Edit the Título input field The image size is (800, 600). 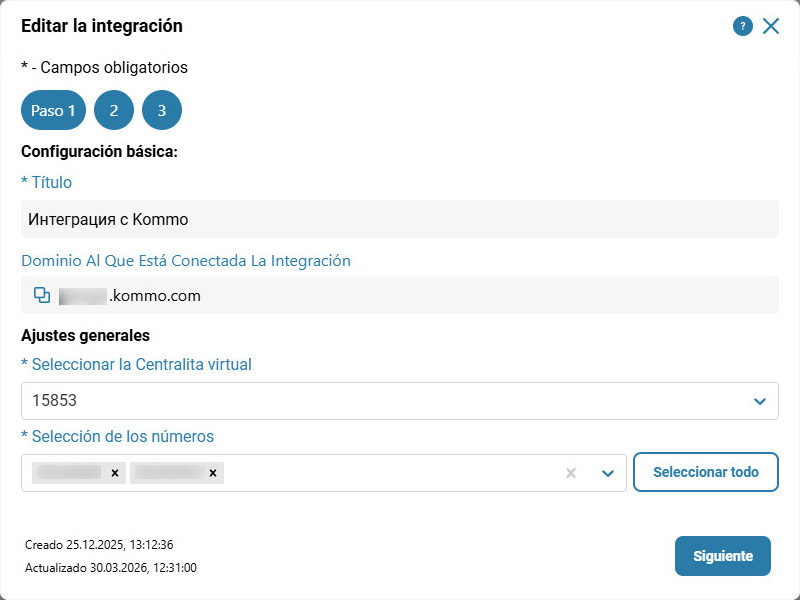click(399, 219)
